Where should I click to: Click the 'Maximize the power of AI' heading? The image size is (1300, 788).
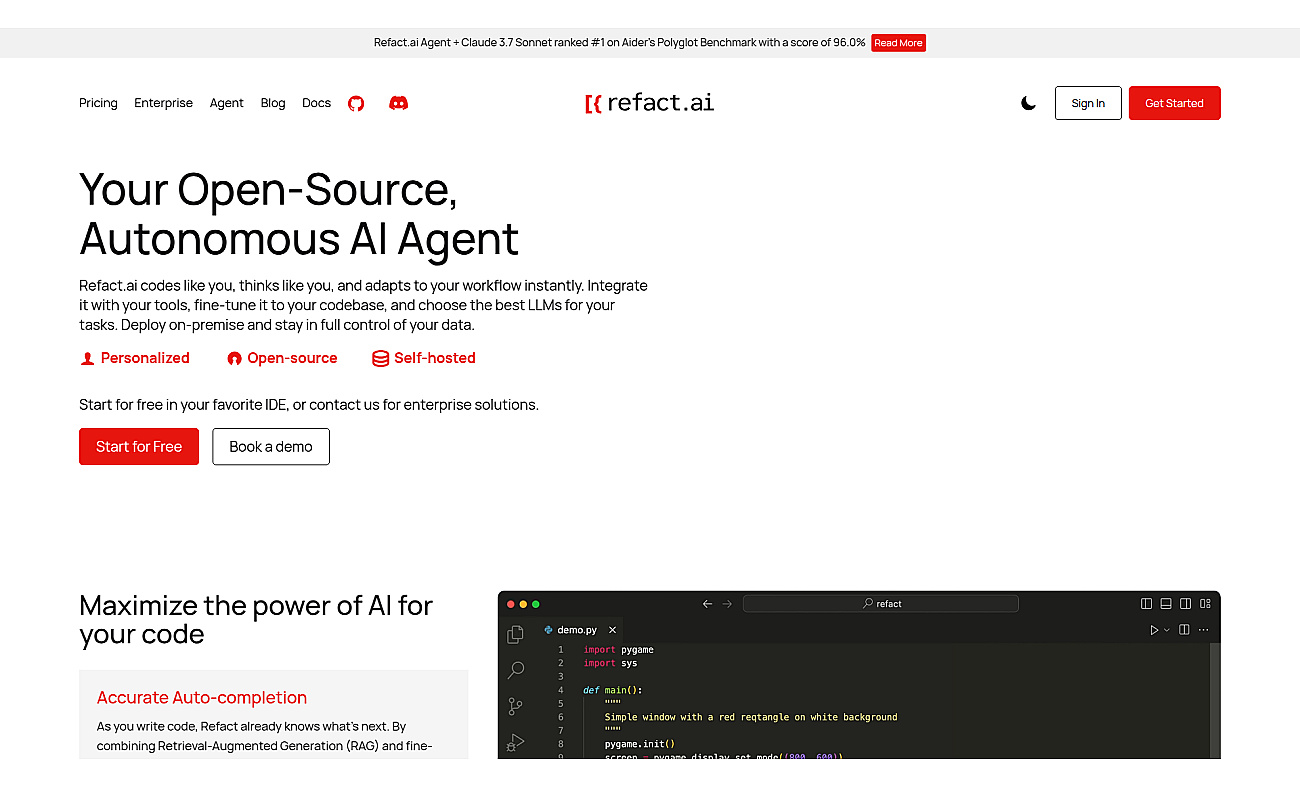point(256,620)
